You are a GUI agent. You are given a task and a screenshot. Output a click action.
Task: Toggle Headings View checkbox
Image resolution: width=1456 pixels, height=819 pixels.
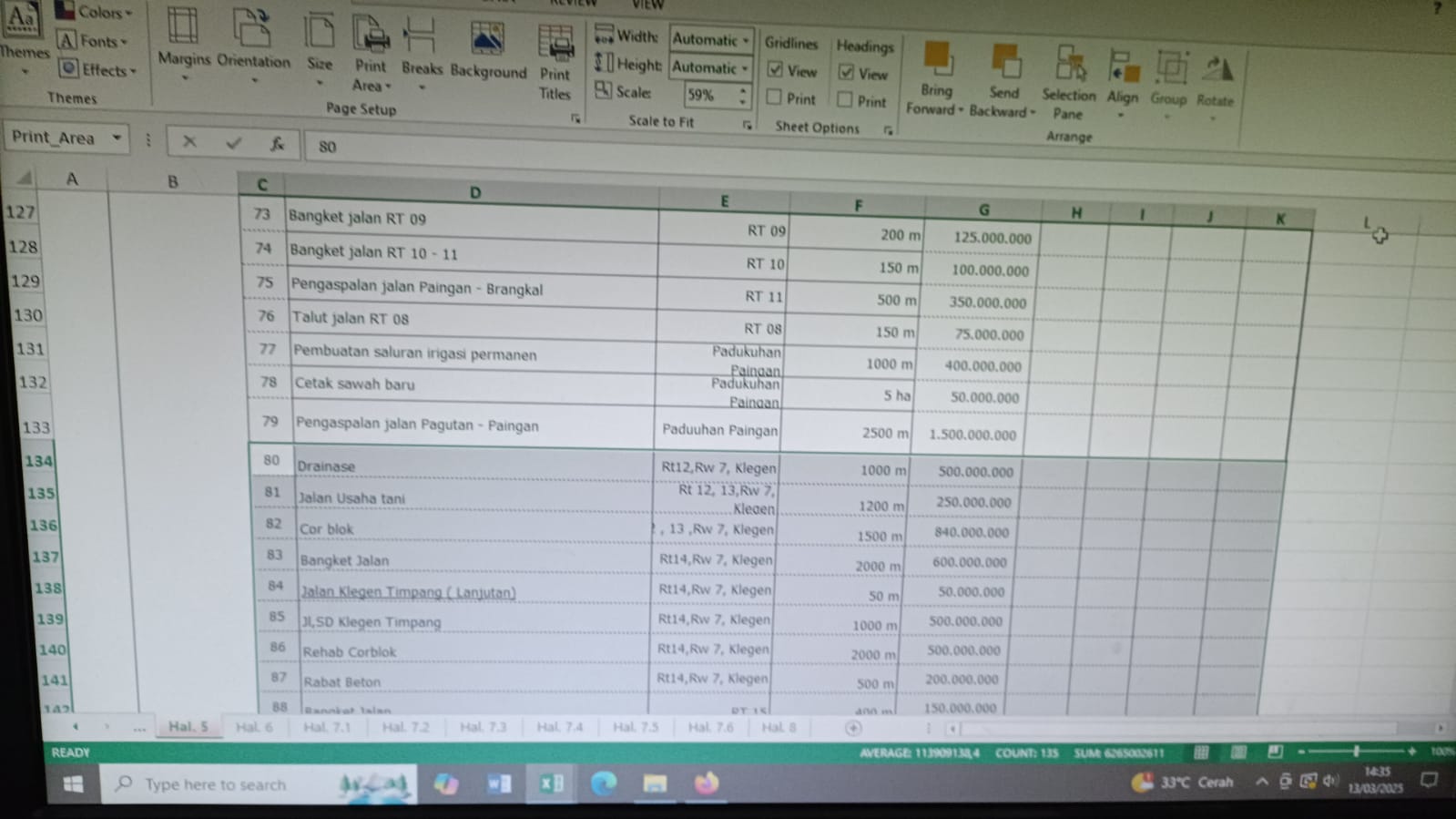click(846, 72)
